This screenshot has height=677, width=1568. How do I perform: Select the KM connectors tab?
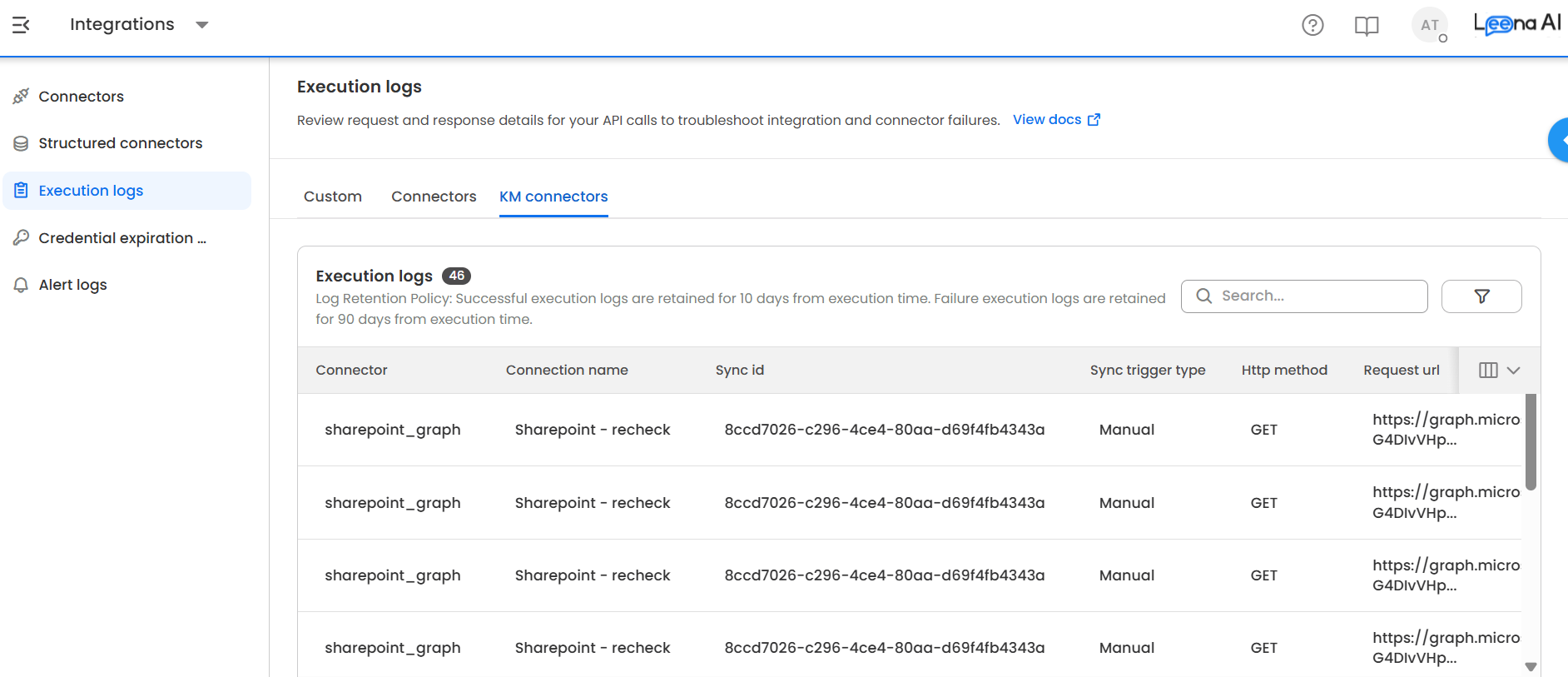click(x=553, y=197)
